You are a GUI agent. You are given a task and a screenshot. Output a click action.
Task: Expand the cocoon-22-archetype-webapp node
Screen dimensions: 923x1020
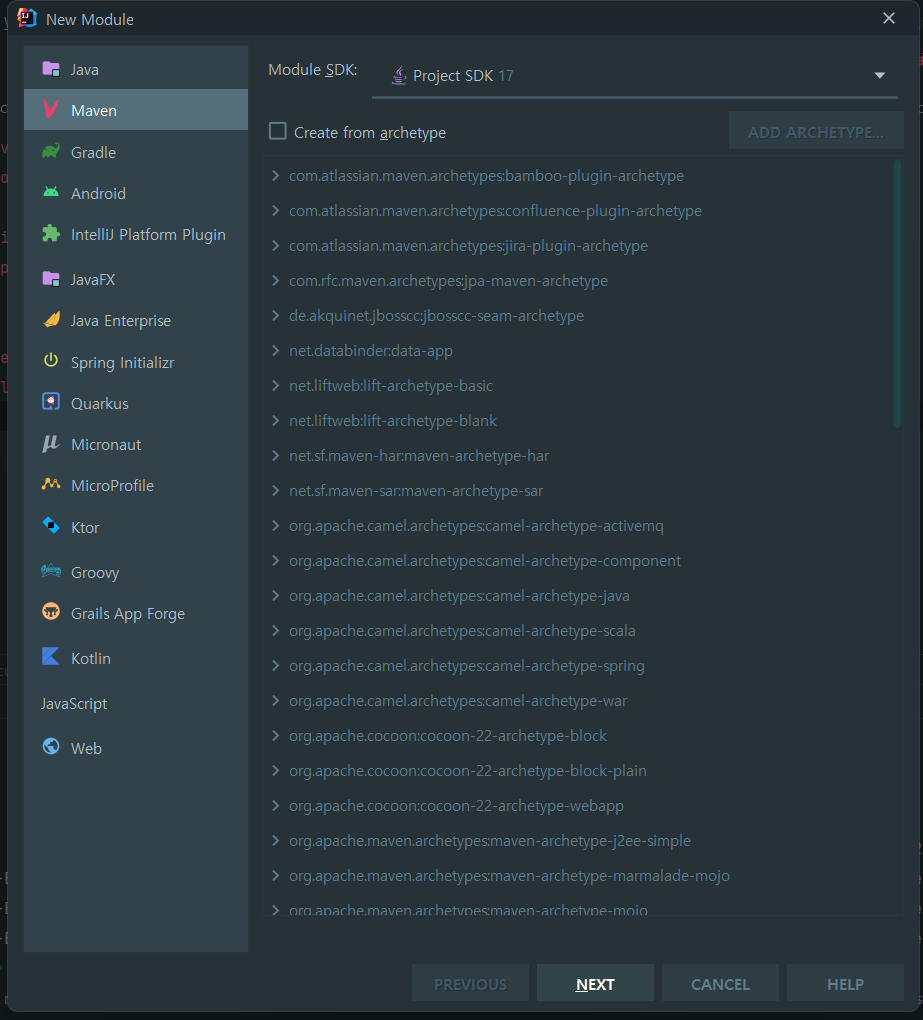click(x=276, y=806)
